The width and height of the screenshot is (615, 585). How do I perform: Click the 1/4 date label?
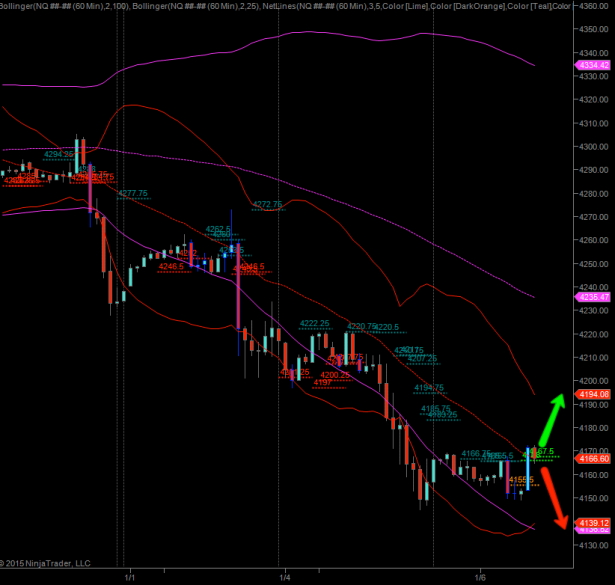pos(285,577)
